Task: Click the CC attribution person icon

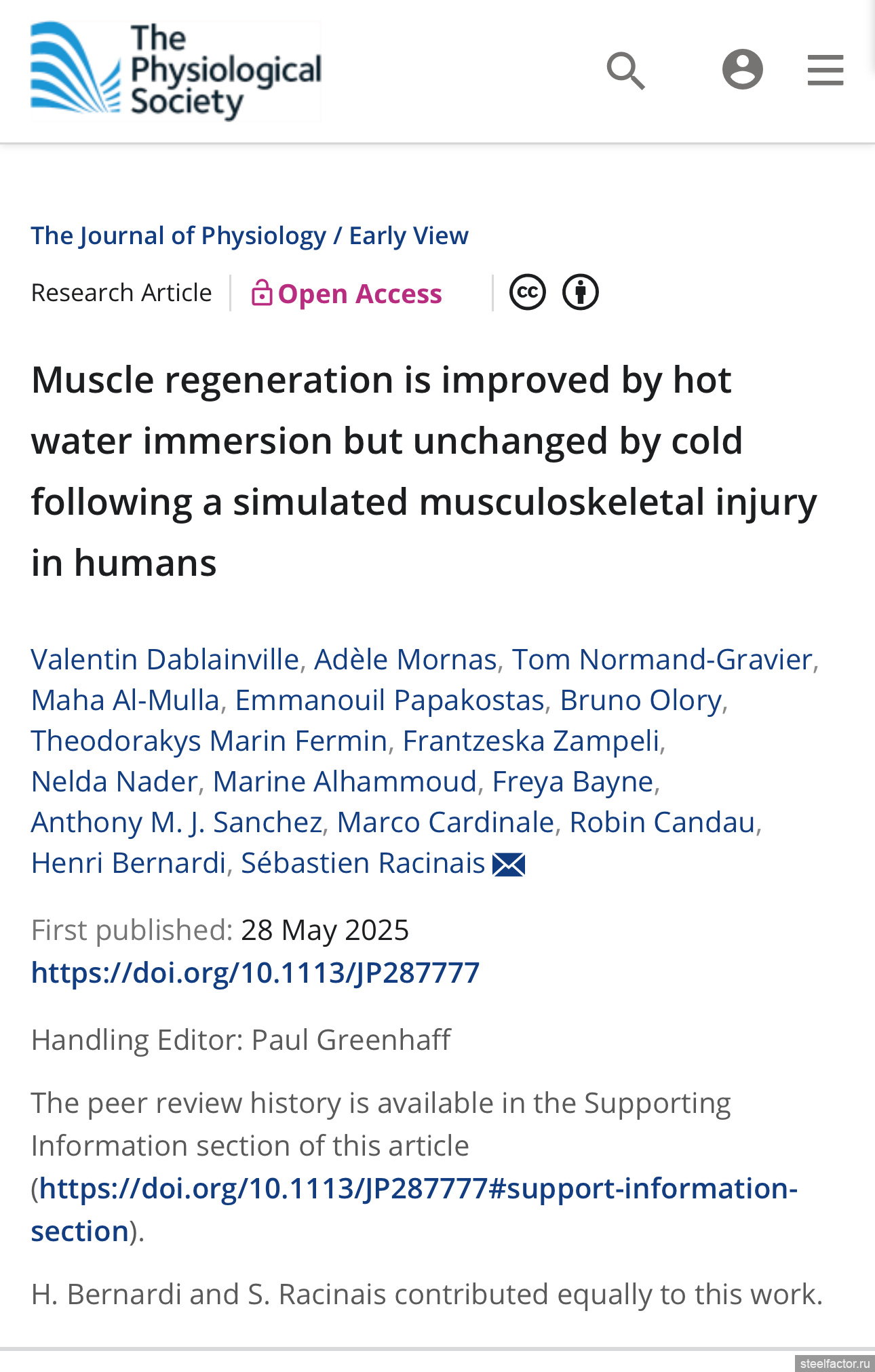Action: [x=581, y=293]
